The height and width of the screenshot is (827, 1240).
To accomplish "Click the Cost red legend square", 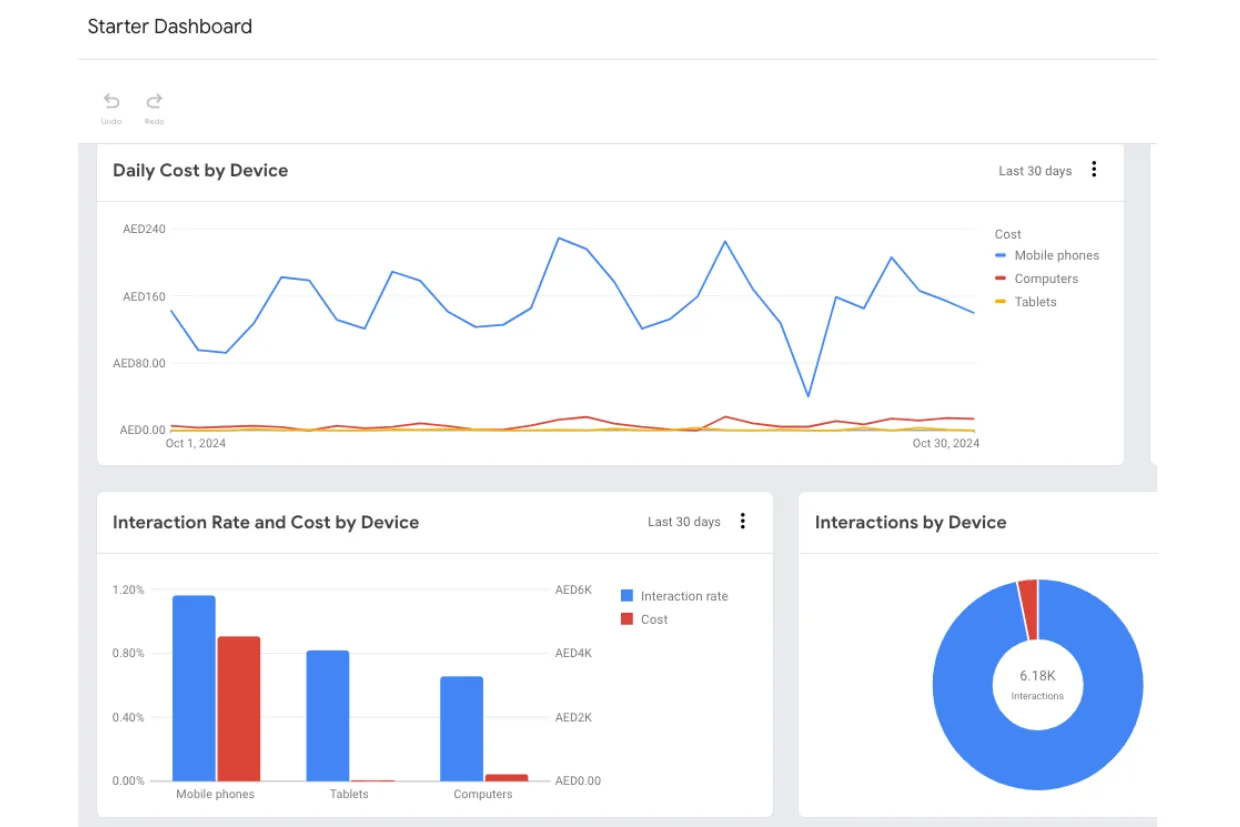I will [x=627, y=619].
